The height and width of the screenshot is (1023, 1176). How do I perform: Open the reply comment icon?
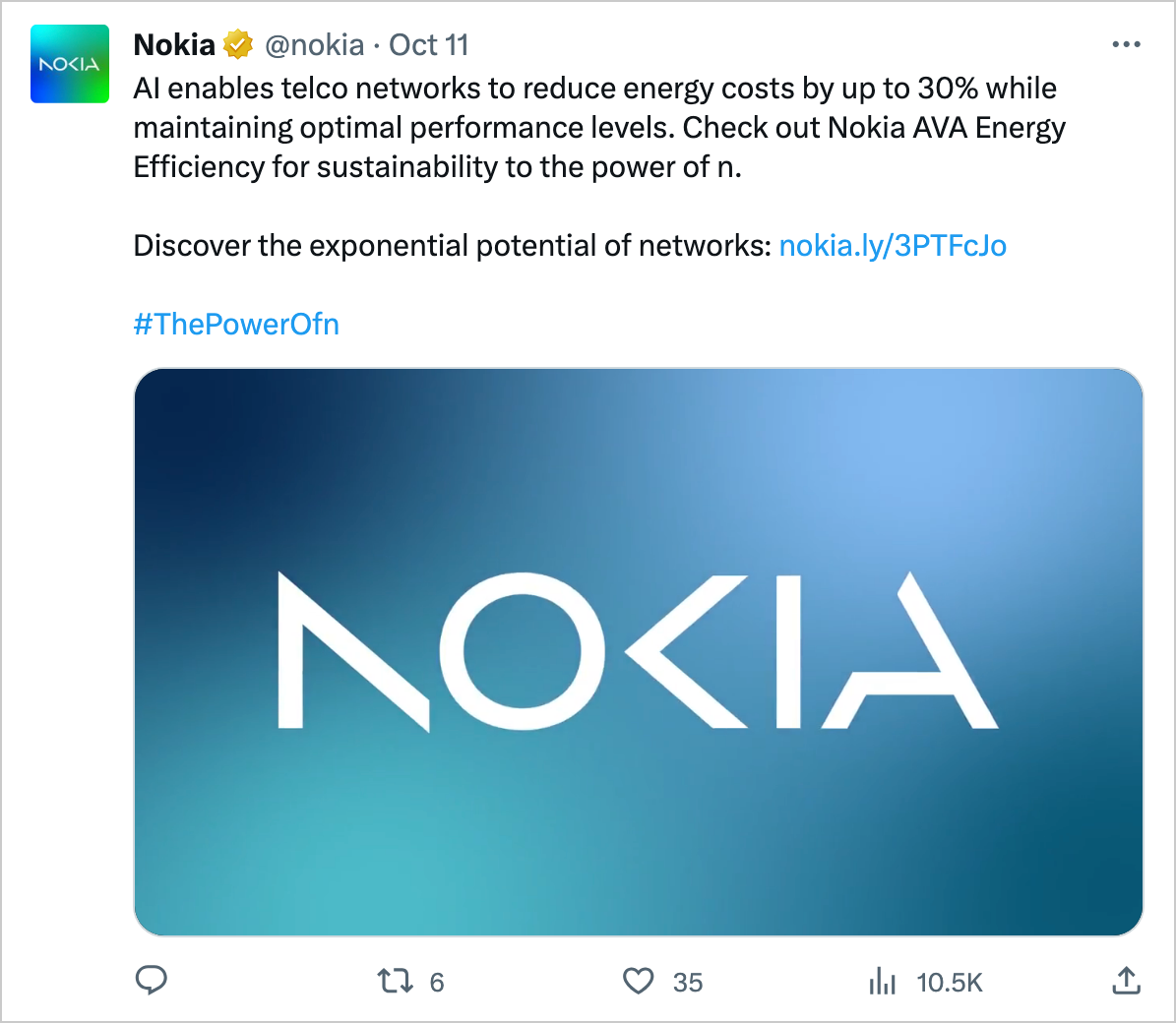coord(151,980)
